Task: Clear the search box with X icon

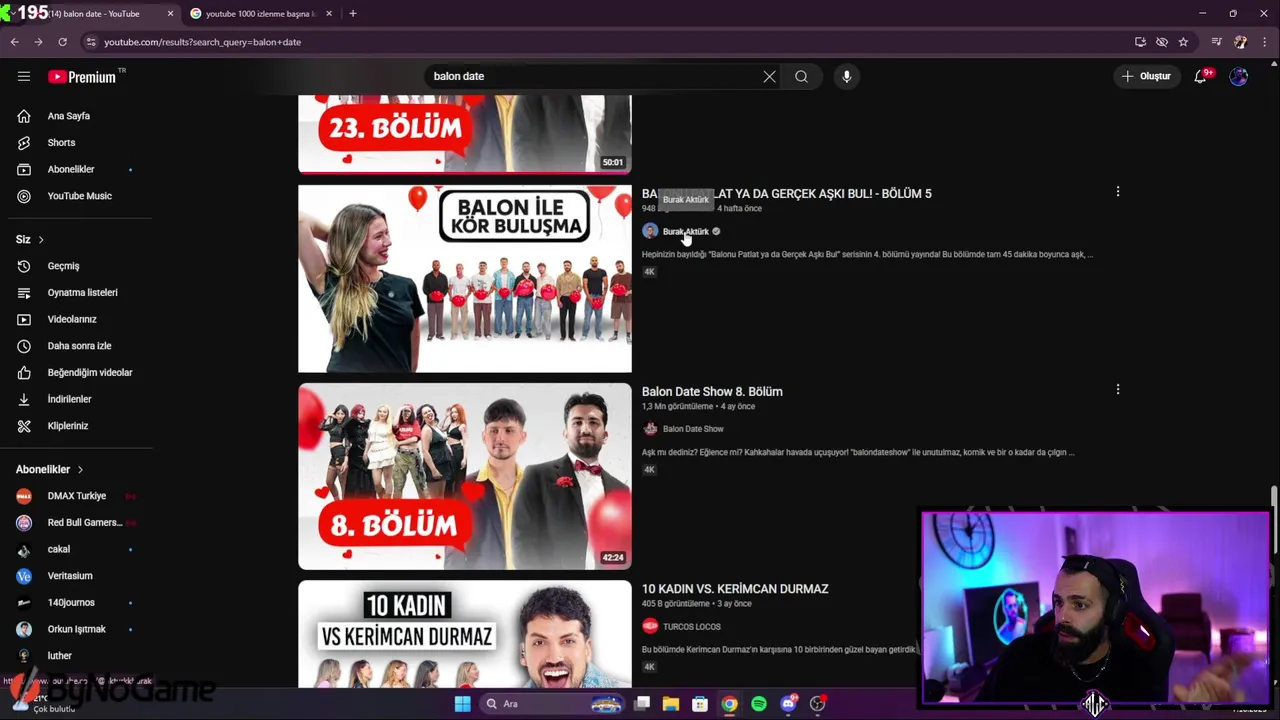Action: coord(769,76)
